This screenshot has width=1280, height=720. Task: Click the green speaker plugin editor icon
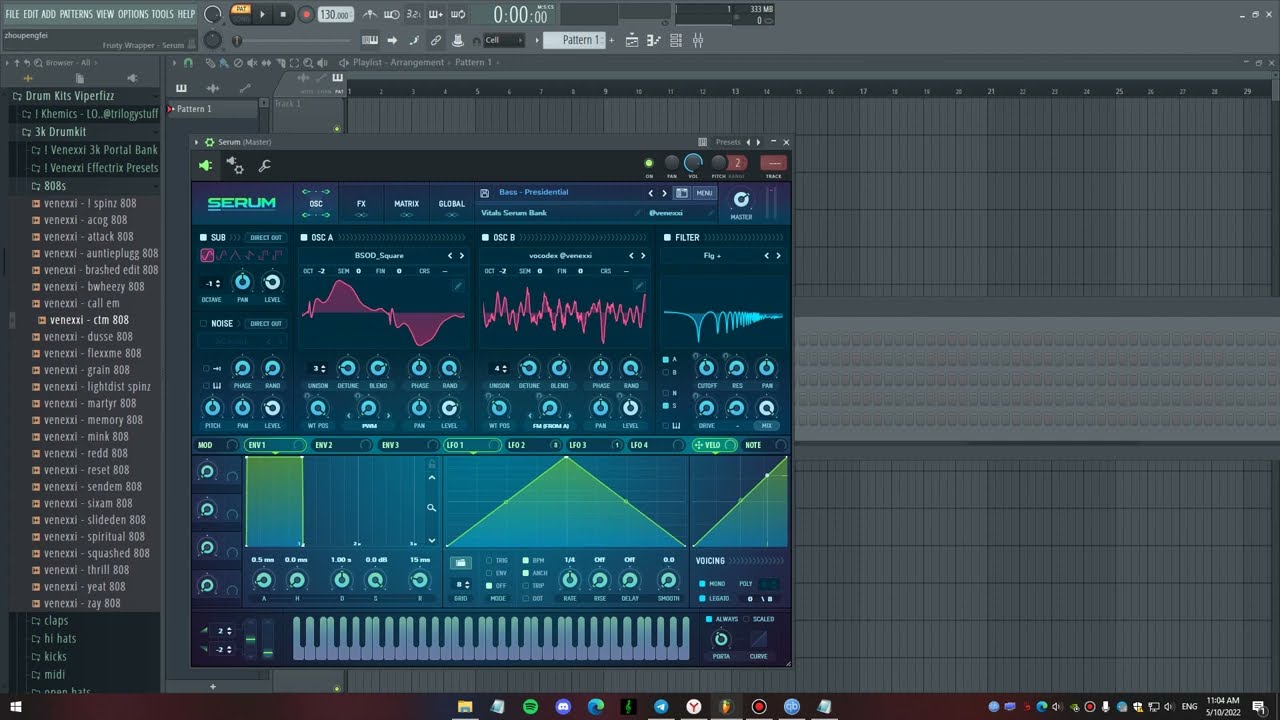coord(205,165)
